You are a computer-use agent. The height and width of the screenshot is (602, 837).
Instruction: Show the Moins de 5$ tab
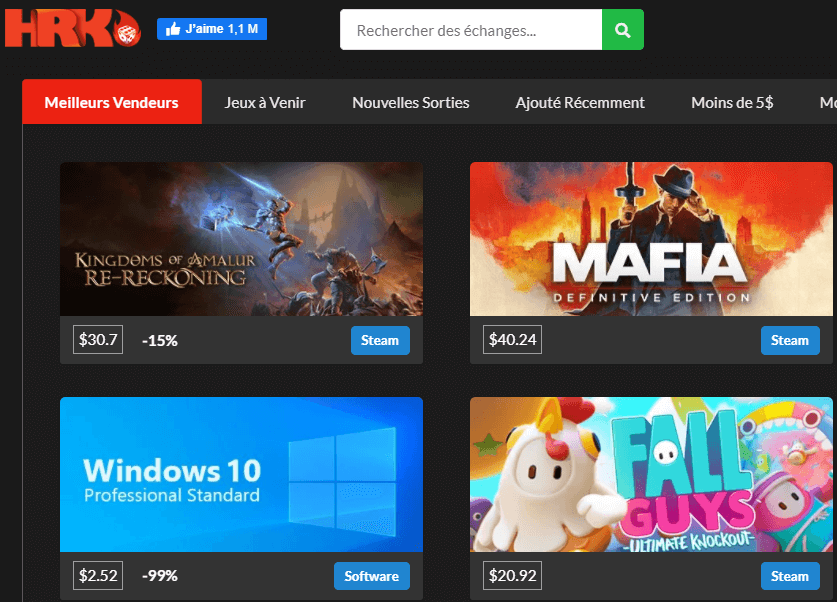click(x=732, y=102)
